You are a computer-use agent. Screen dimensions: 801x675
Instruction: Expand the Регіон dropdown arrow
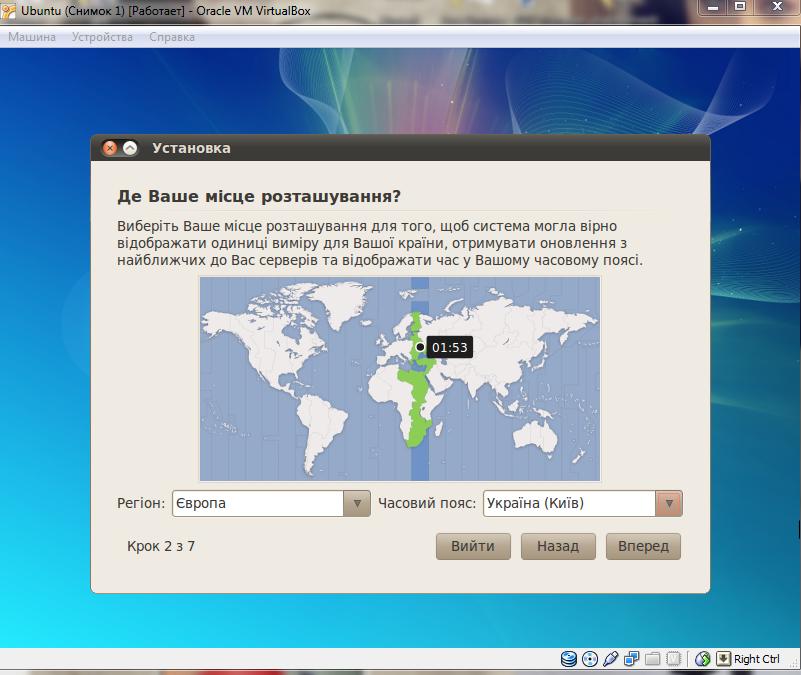(357, 503)
